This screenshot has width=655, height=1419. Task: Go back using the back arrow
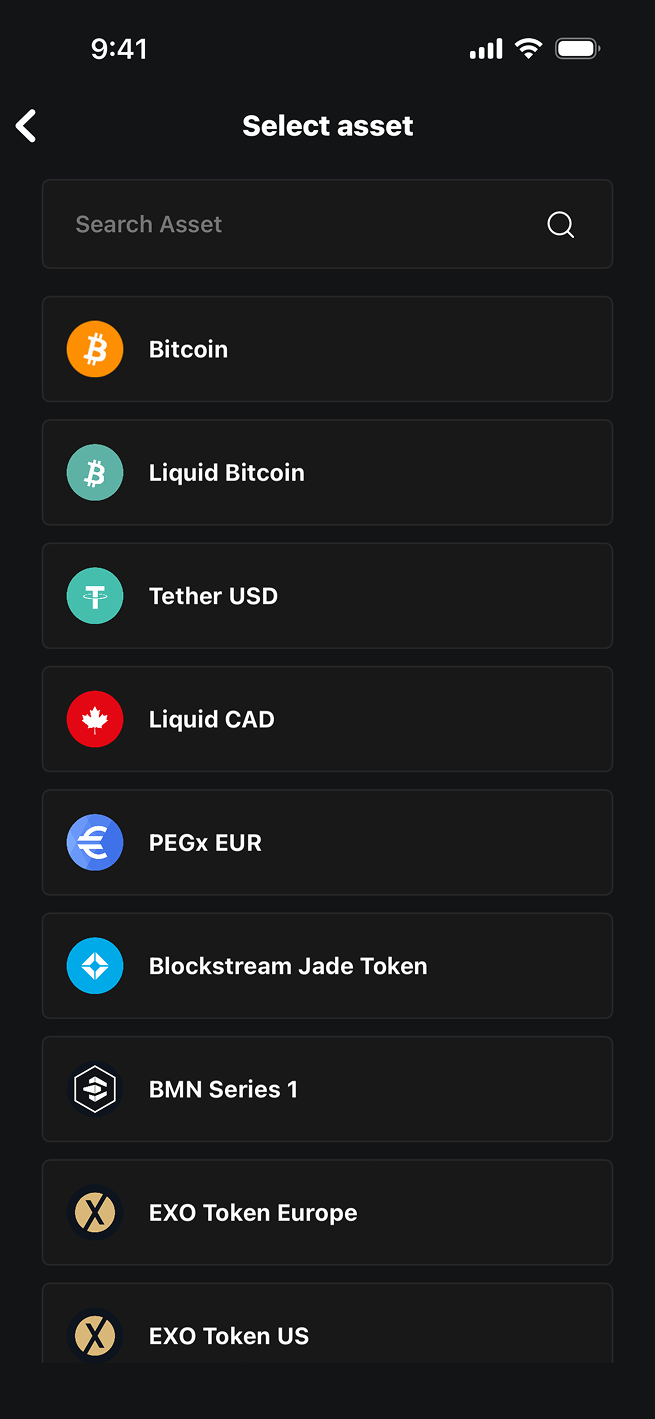pos(25,126)
